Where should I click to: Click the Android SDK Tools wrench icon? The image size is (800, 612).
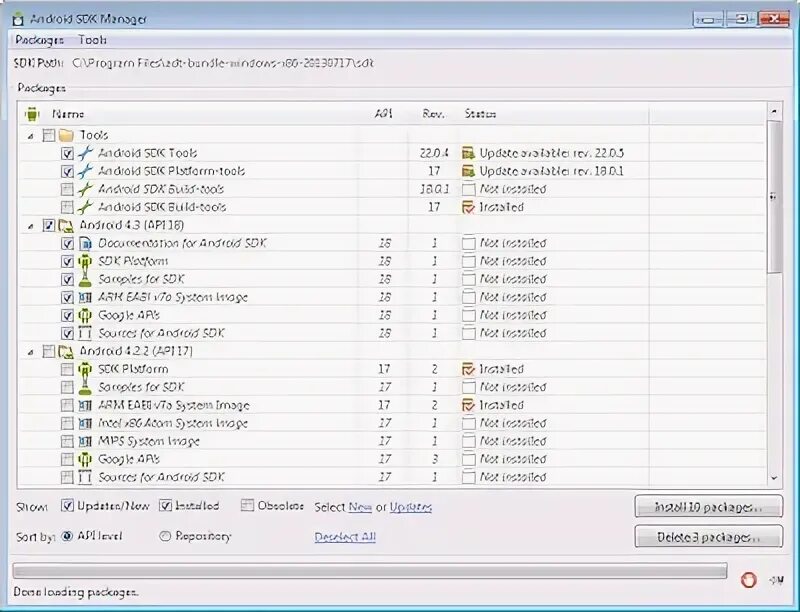(85, 153)
